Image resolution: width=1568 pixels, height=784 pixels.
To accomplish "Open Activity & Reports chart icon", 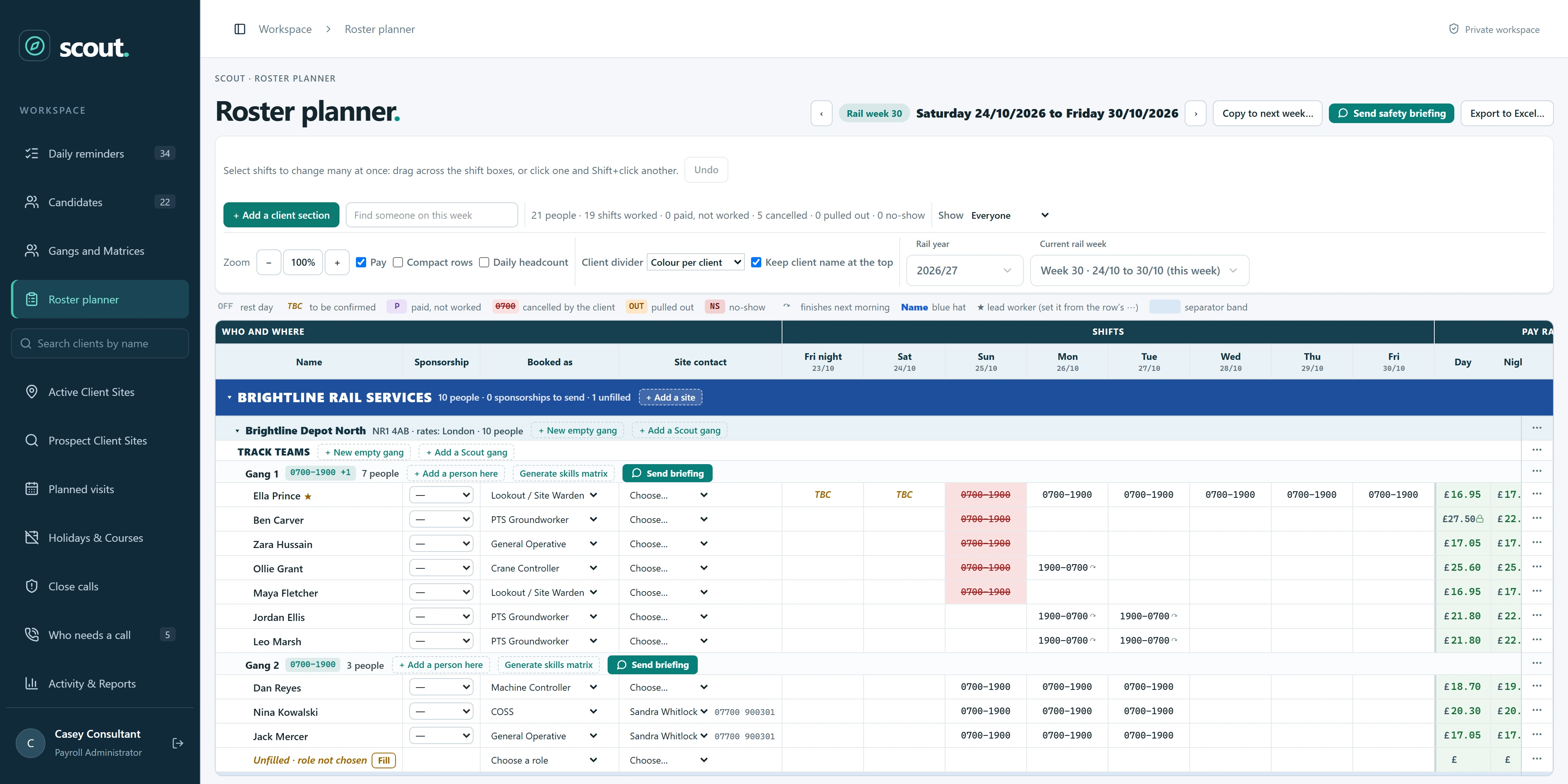I will pos(32,684).
